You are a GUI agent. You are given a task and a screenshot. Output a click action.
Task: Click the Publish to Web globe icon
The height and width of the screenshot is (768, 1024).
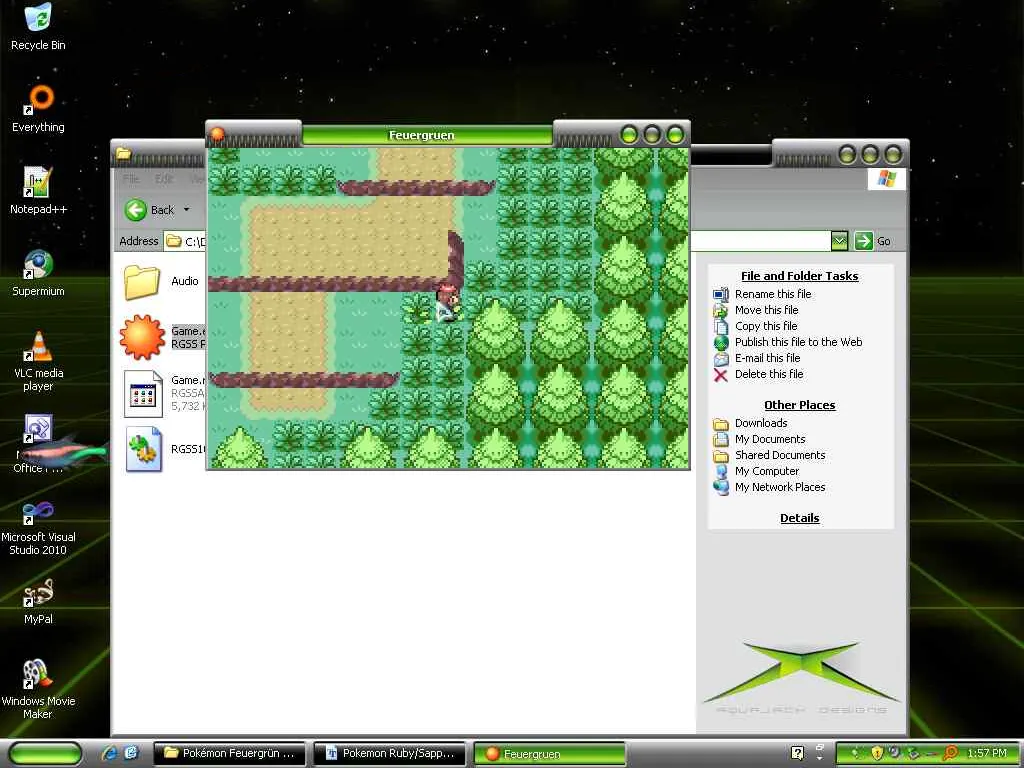click(x=721, y=342)
